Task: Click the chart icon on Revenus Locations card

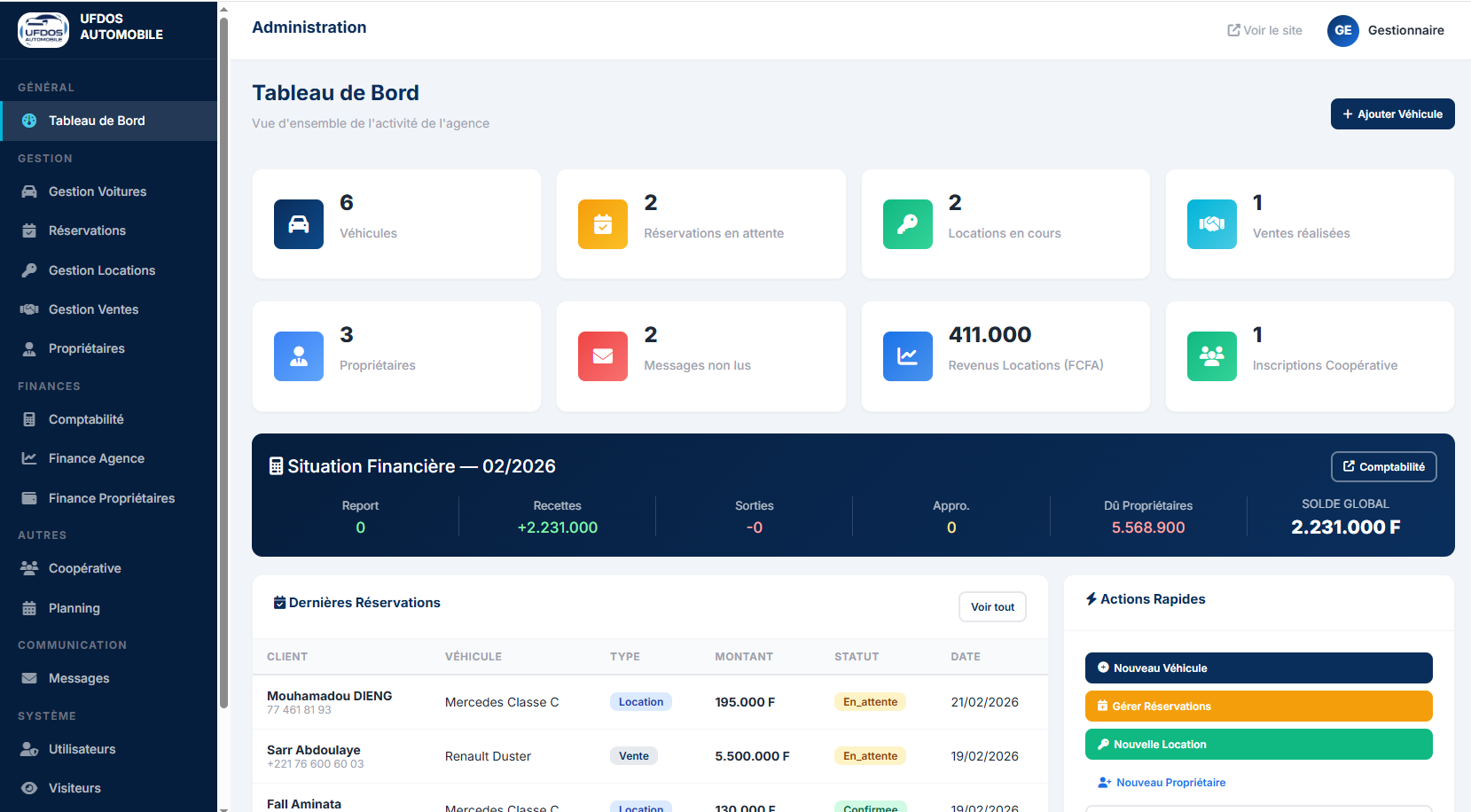Action: tap(907, 356)
